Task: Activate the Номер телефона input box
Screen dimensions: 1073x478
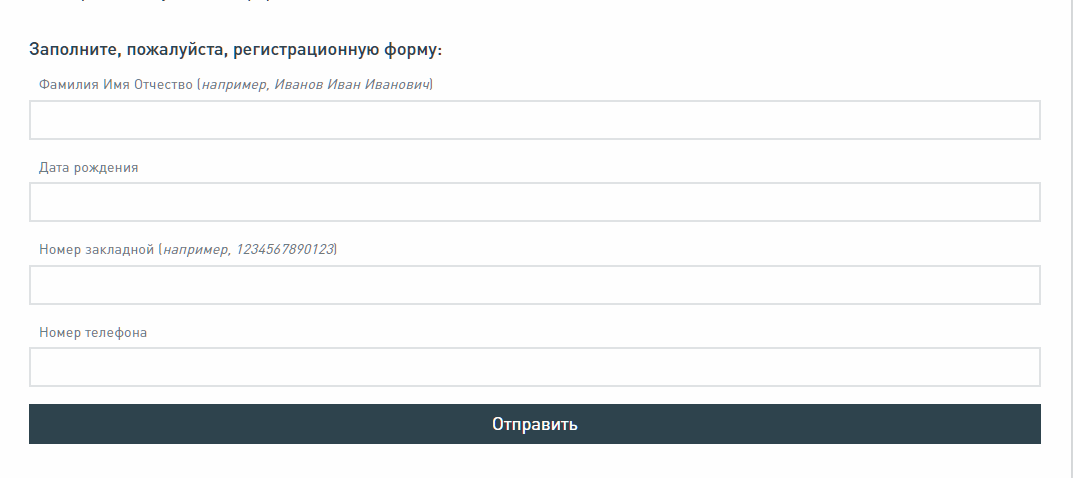Action: pos(534,367)
